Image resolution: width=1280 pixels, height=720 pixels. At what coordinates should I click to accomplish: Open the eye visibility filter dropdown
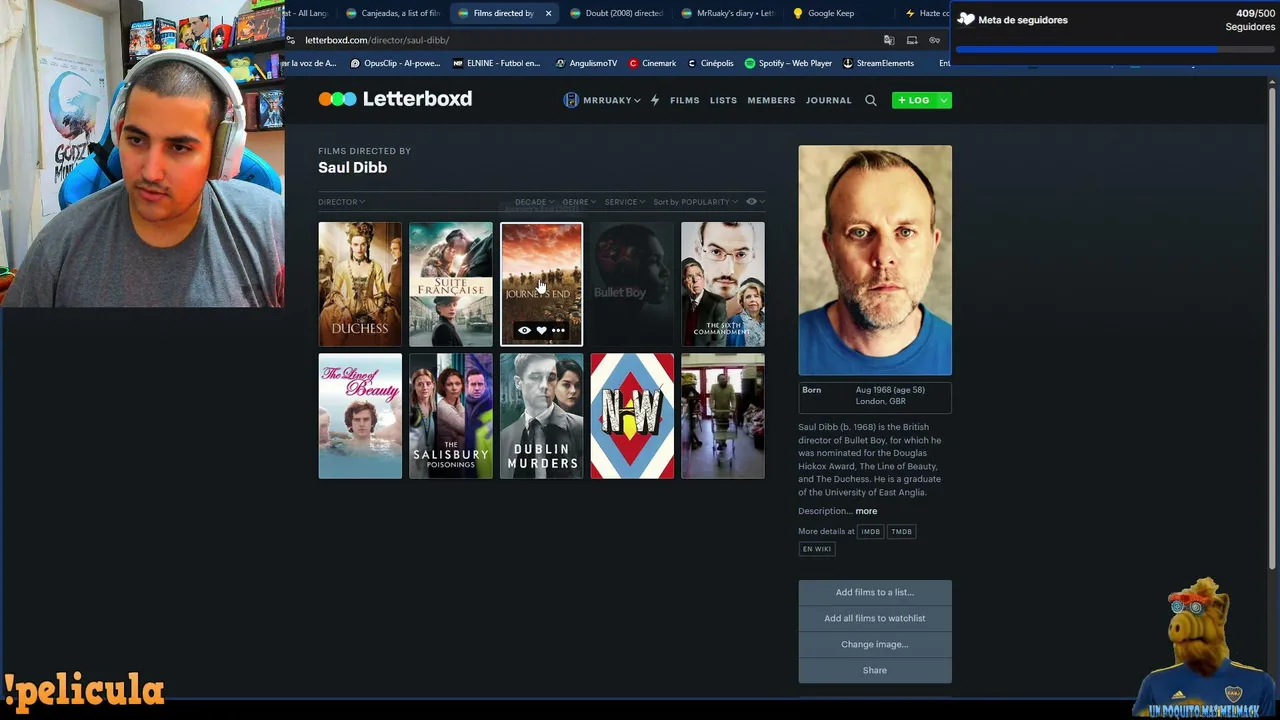[x=755, y=202]
